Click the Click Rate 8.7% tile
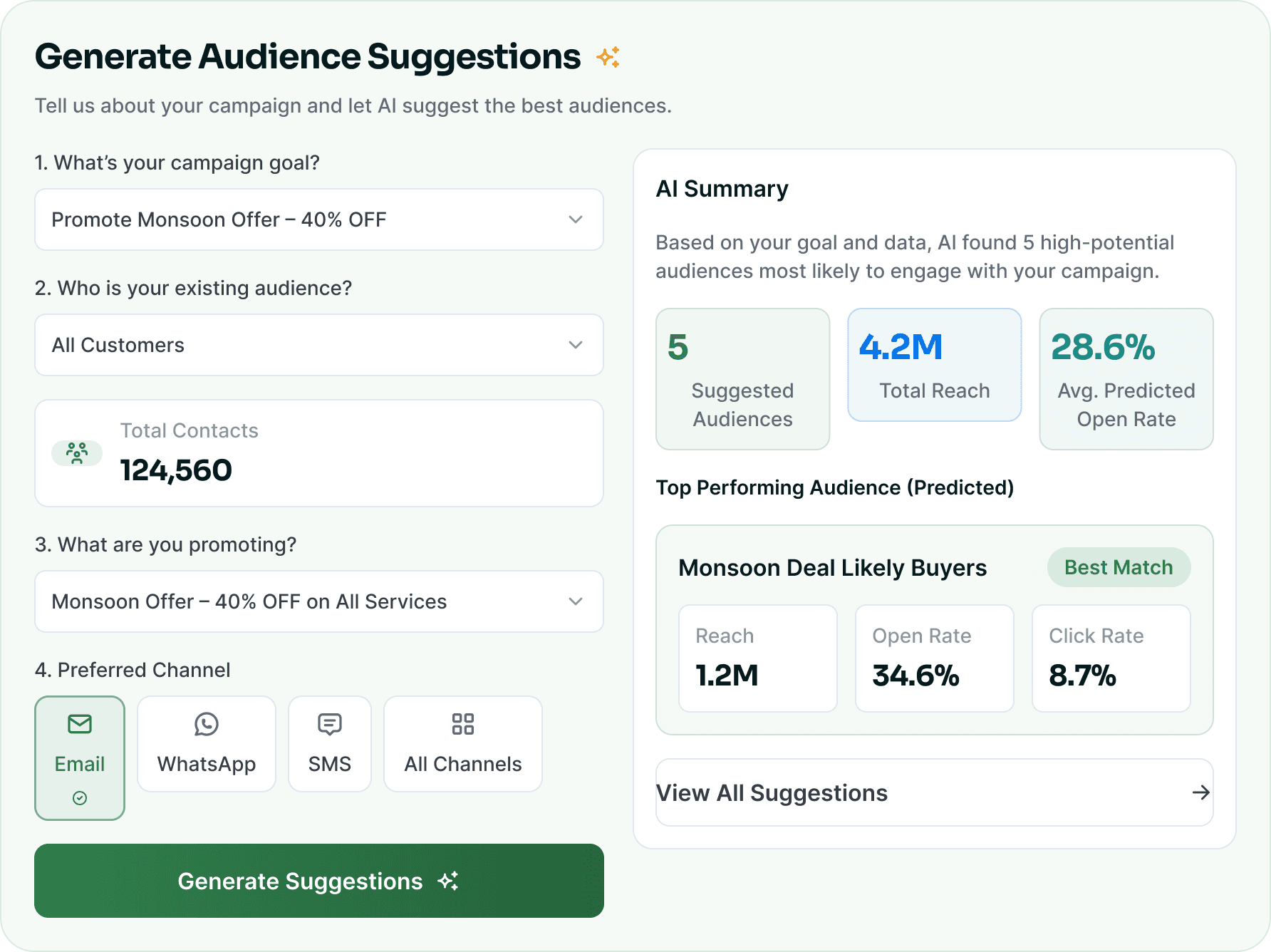Screen dimensions: 1271x952 click(1111, 658)
